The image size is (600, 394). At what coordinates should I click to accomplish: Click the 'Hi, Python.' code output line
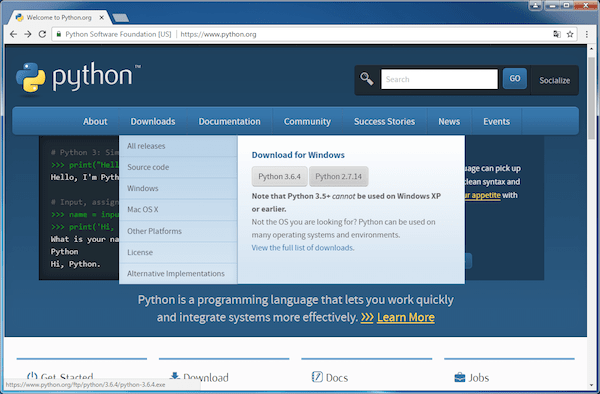coord(75,264)
